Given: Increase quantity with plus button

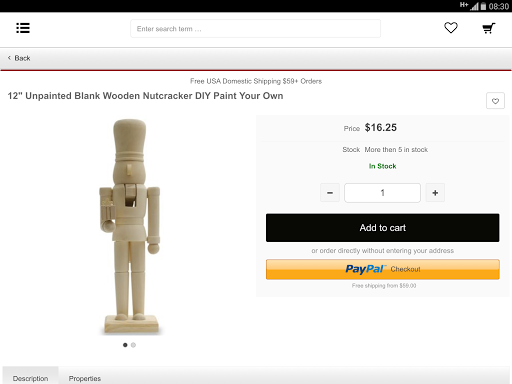Looking at the screenshot, I should [435, 193].
